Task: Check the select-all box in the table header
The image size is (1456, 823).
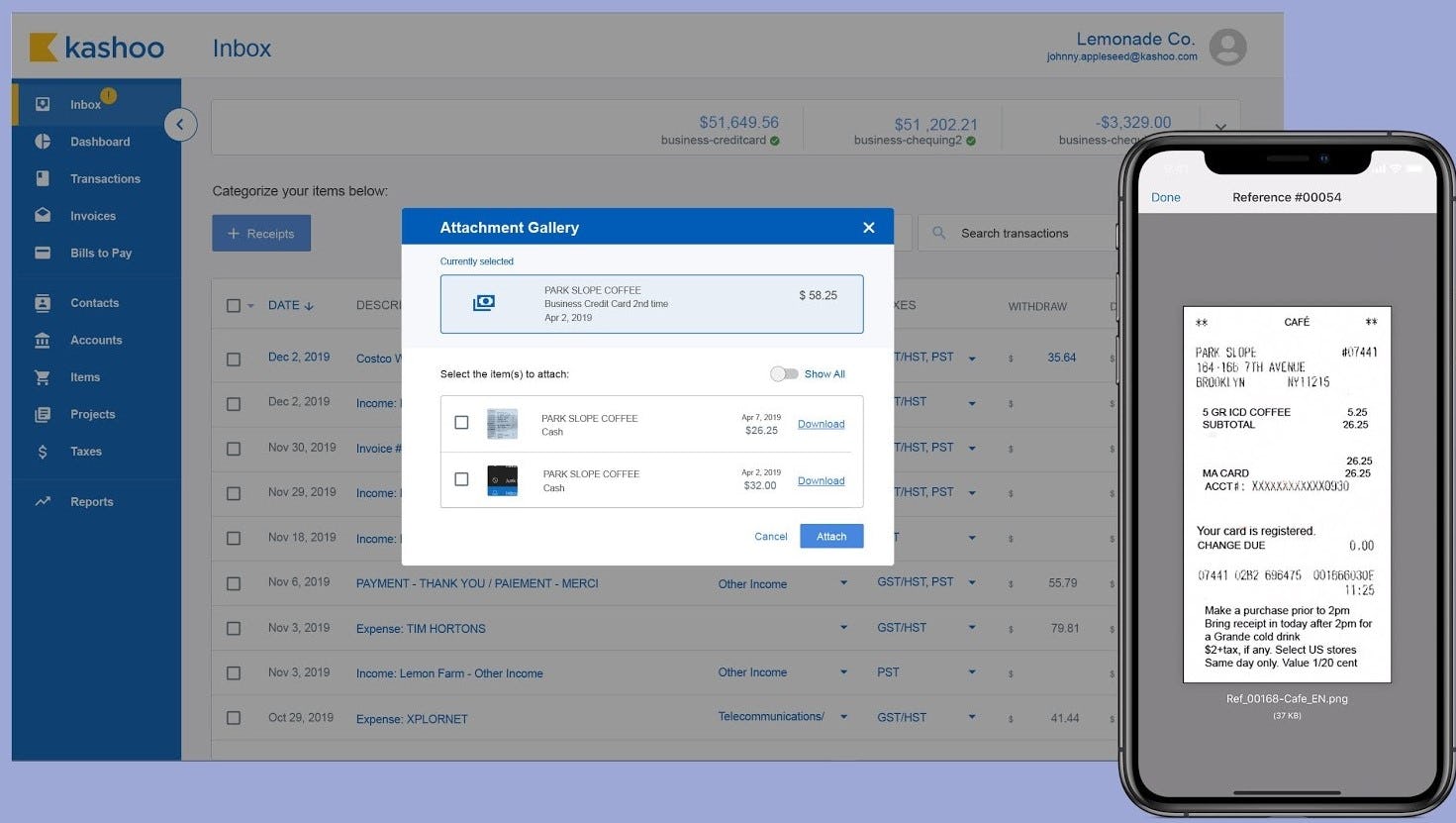Action: click(x=234, y=306)
